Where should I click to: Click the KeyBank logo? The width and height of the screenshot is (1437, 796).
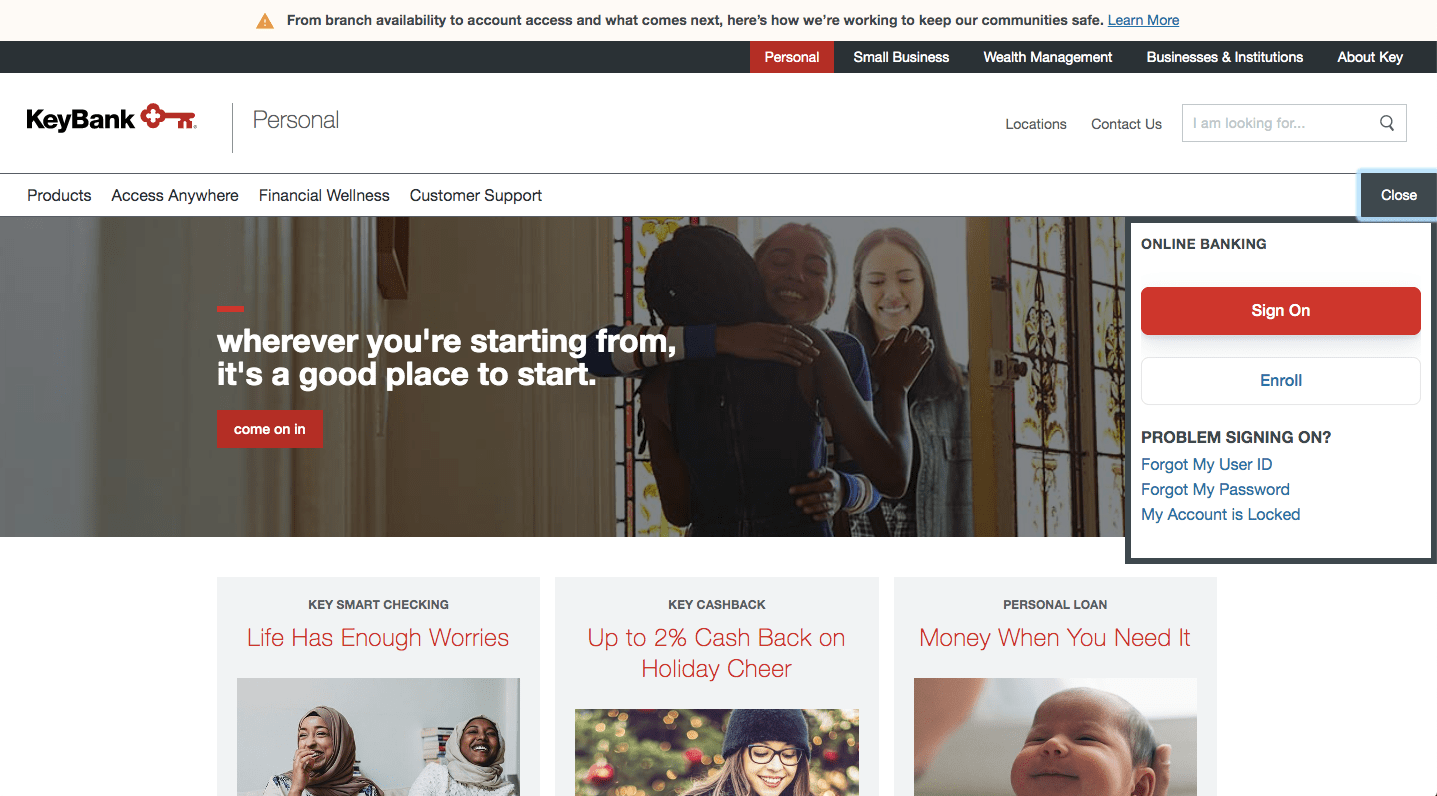111,119
